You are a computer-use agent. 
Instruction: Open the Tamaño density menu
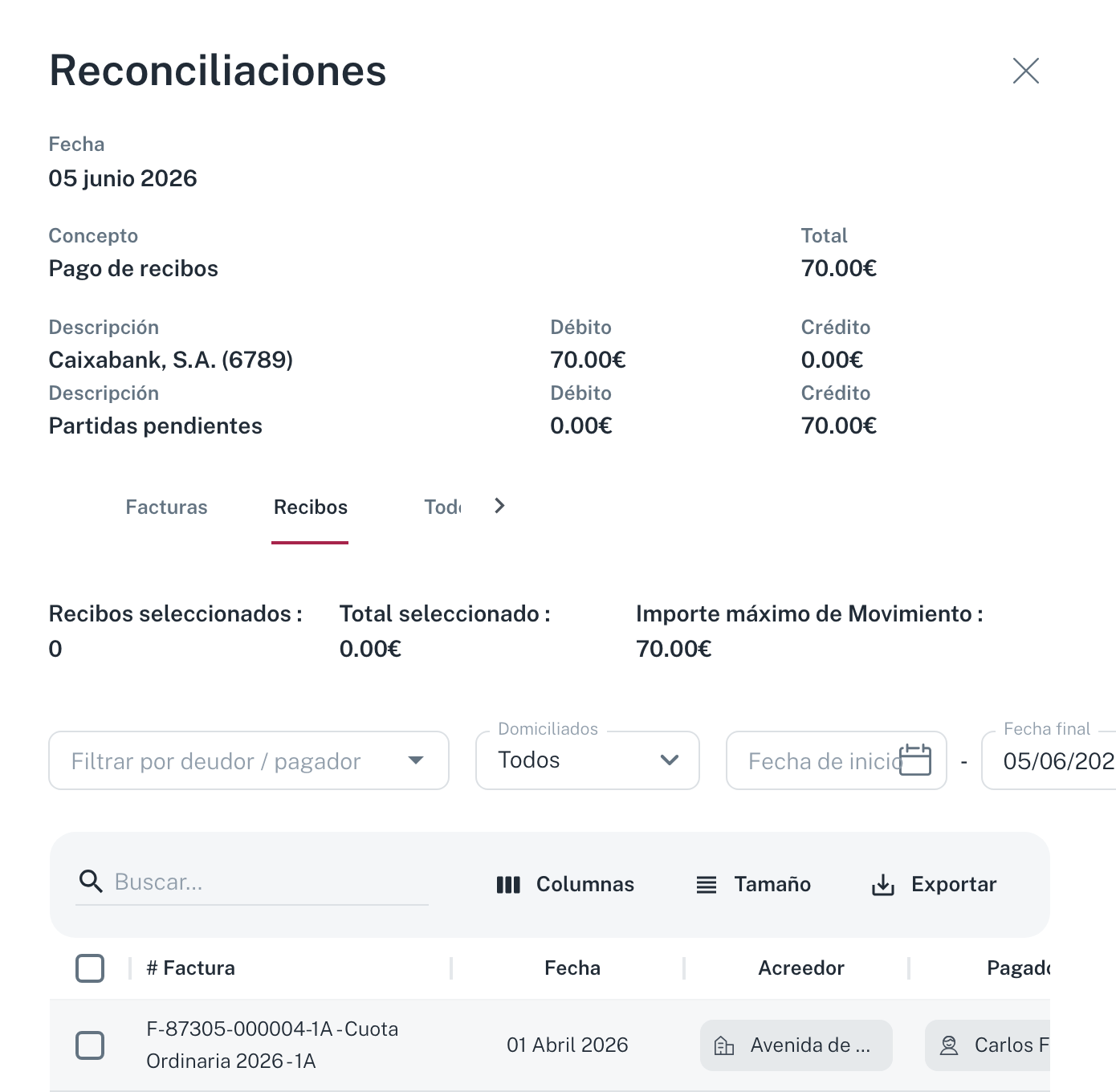(753, 884)
